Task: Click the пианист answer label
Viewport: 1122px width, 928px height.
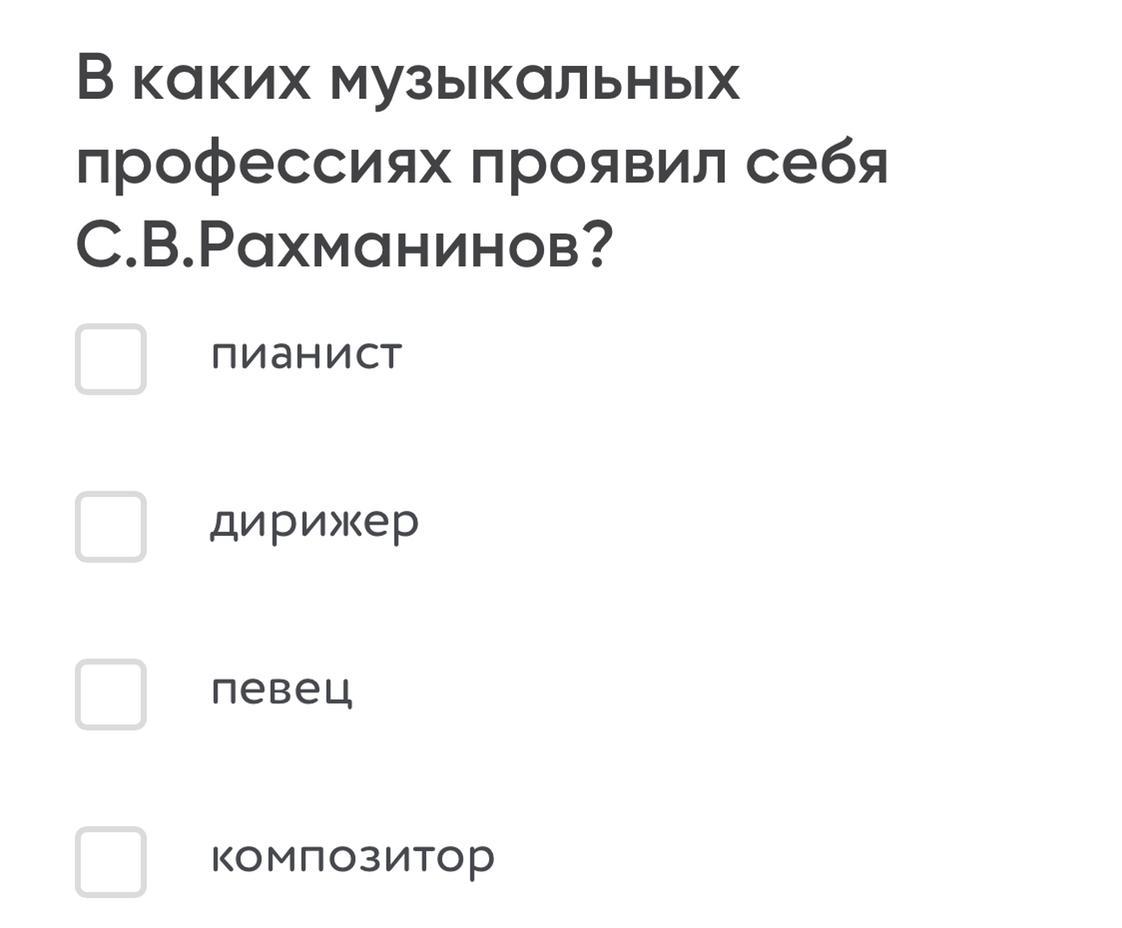Action: coord(306,354)
